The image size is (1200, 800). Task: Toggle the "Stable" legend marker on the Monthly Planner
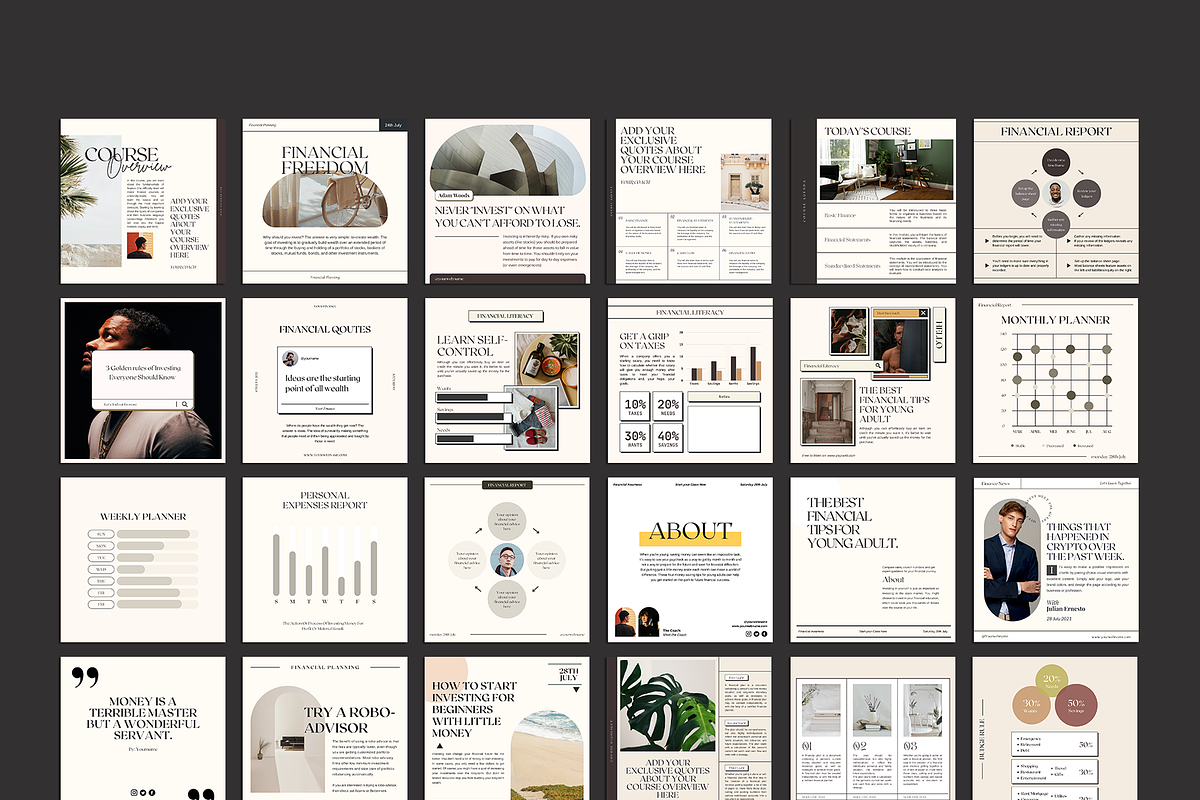tap(1013, 445)
